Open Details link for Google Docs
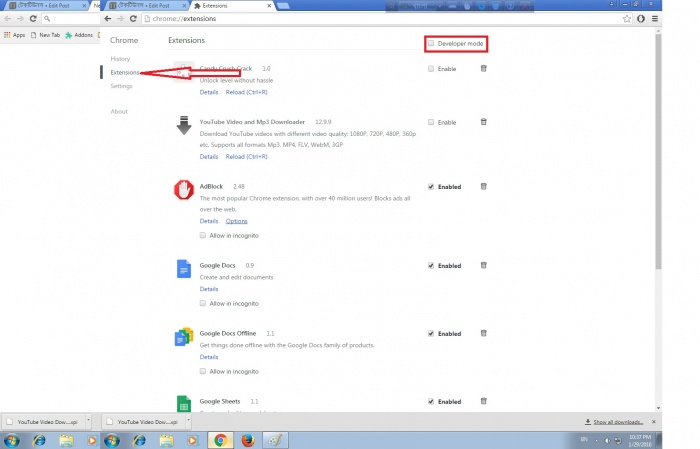 point(209,289)
